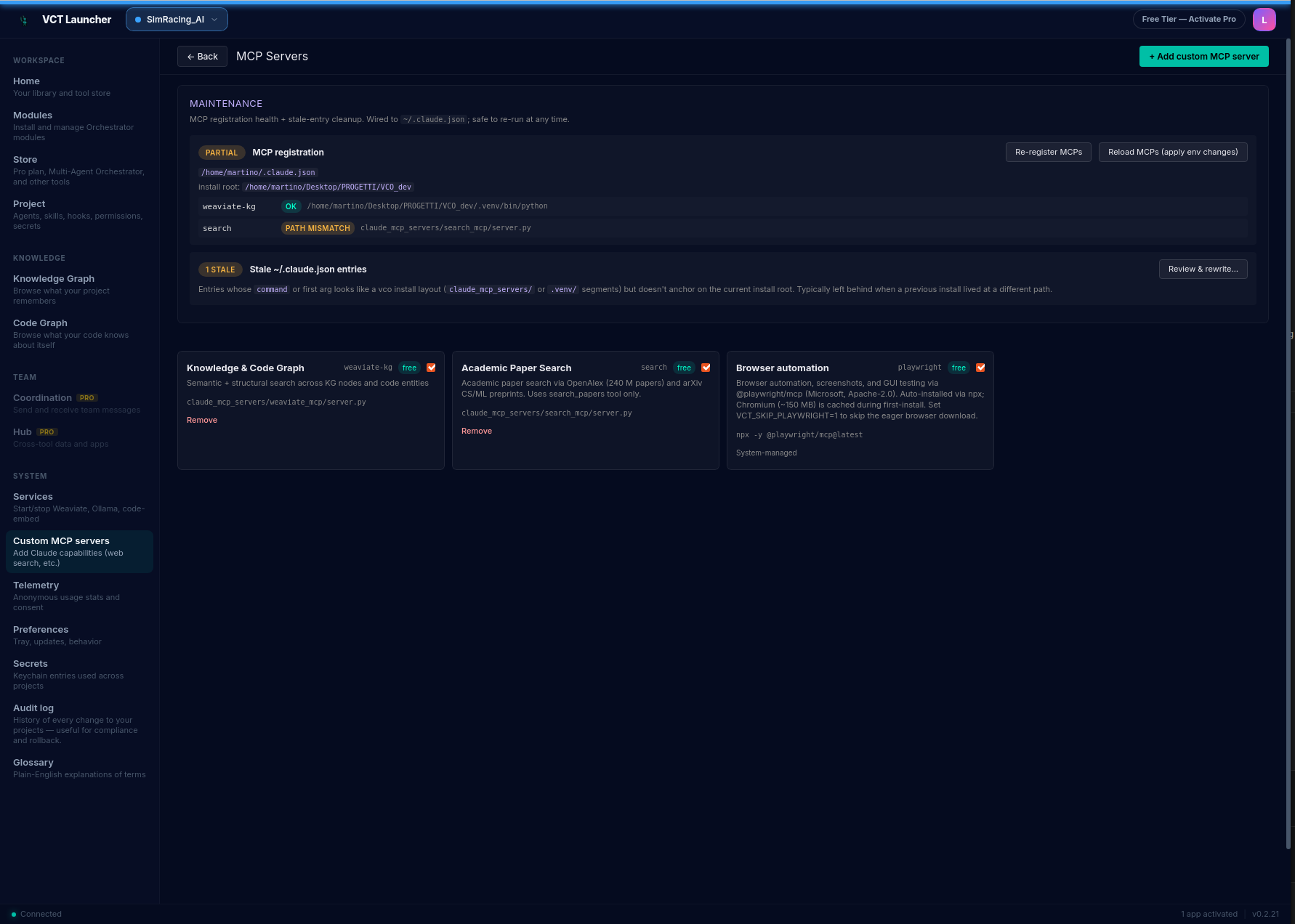The width and height of the screenshot is (1295, 924).
Task: Click the Connected status indicator
Action: click(36, 915)
